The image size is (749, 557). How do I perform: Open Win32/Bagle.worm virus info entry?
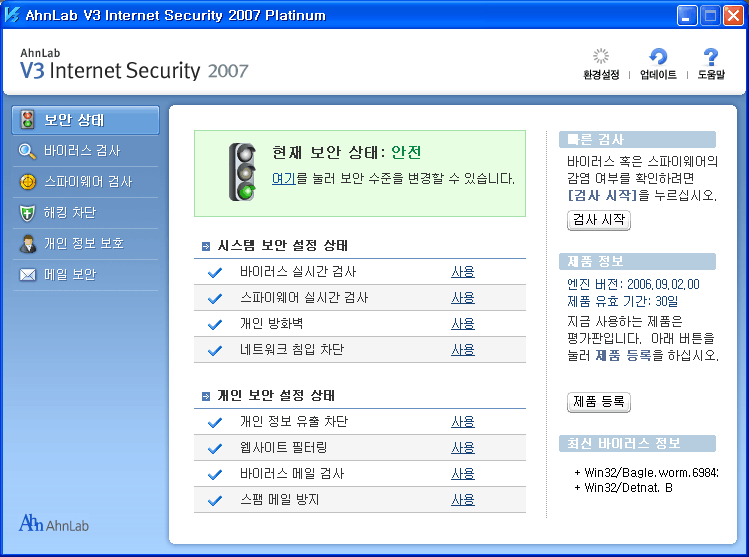(646, 473)
